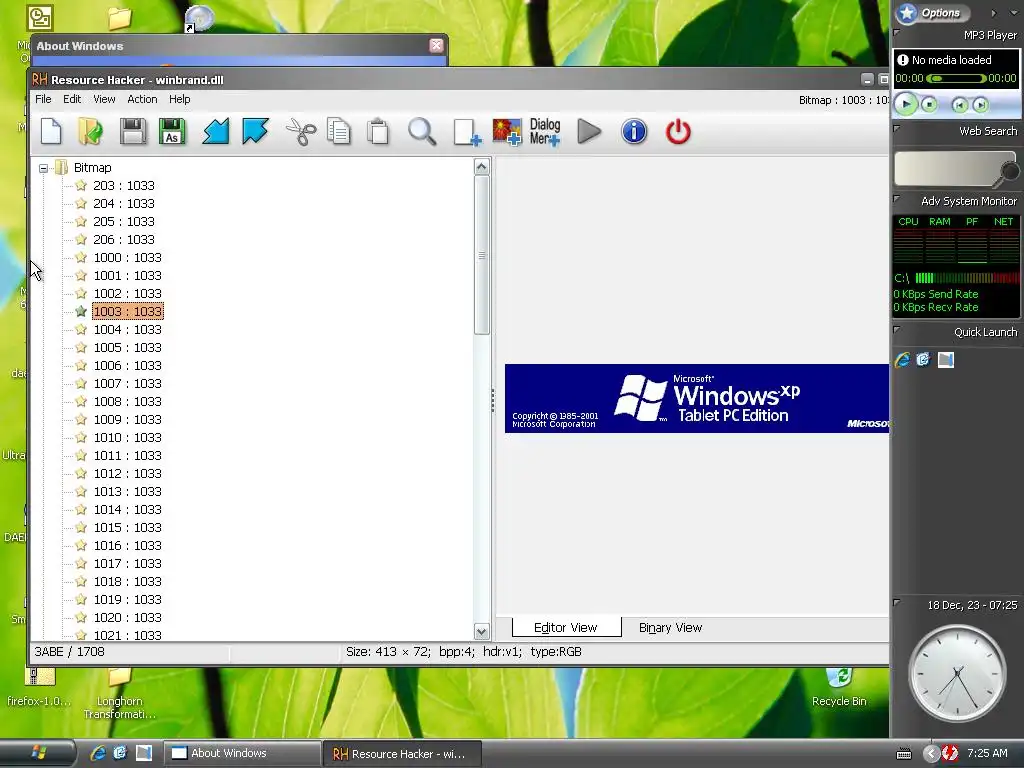This screenshot has height=768, width=1024.
Task: Copy using the two-pages icon
Action: 339,131
